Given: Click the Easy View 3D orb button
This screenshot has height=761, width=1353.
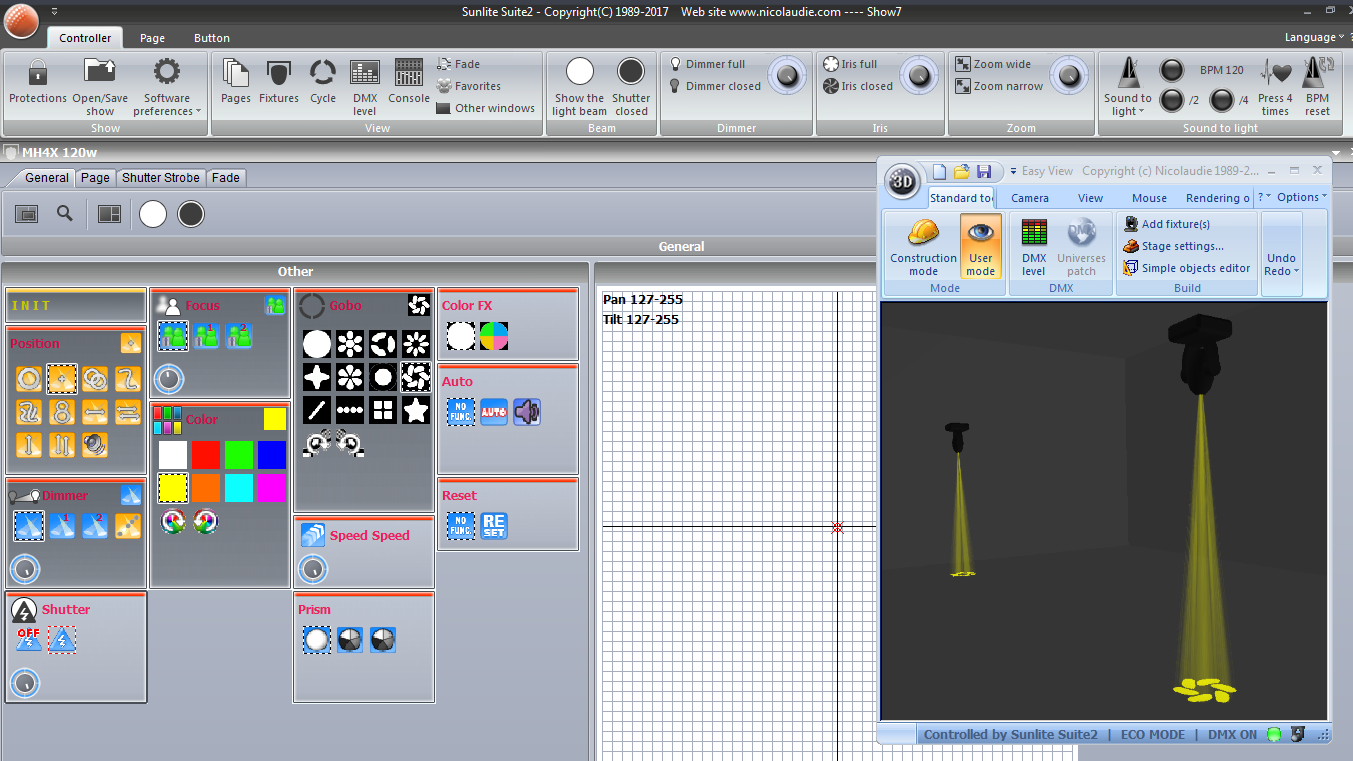Looking at the screenshot, I should click(904, 182).
